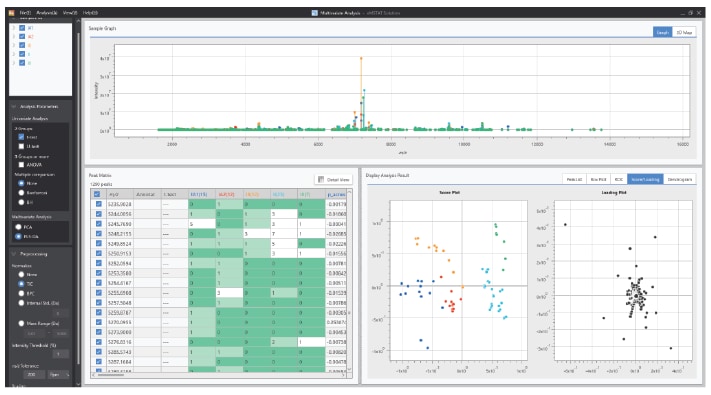
Task: Open the m/z tolerance unit dropdown
Action: coord(59,375)
